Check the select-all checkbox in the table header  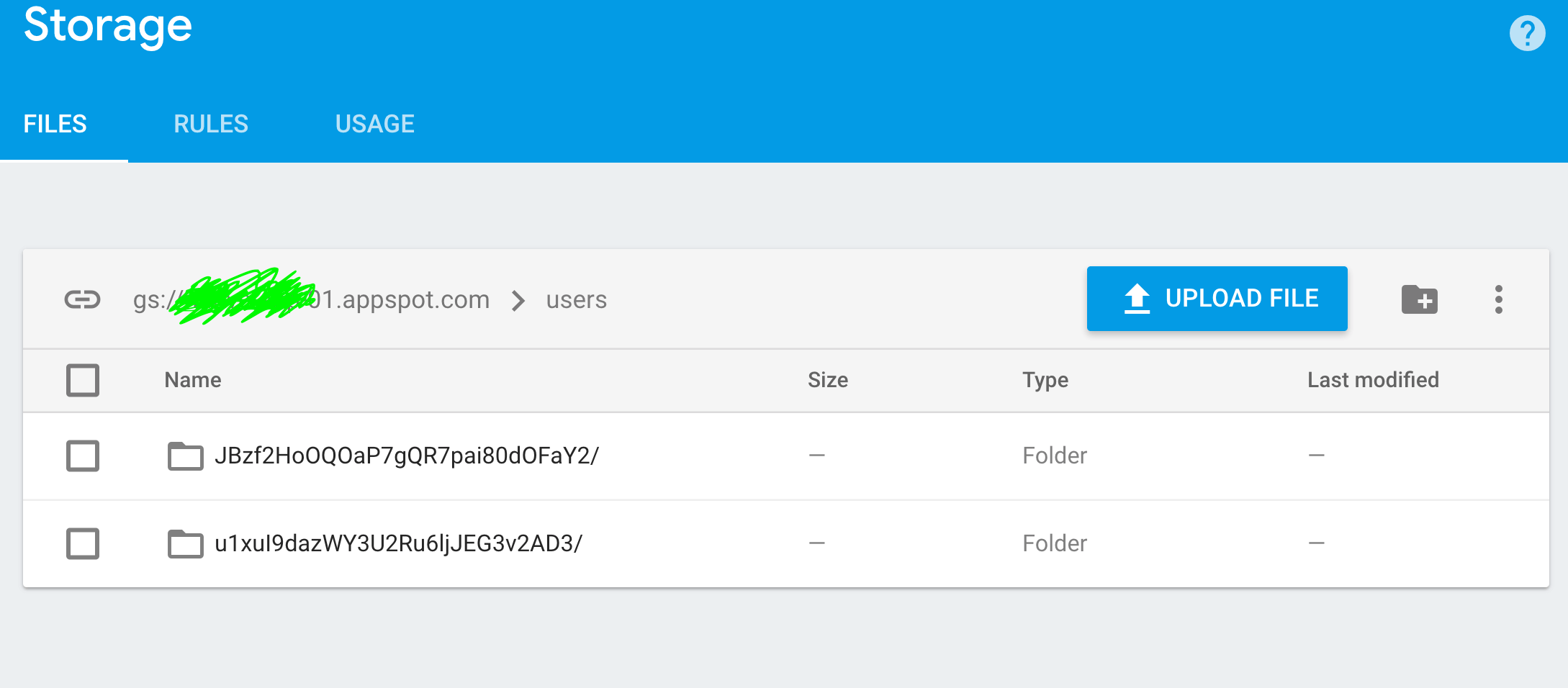click(83, 380)
